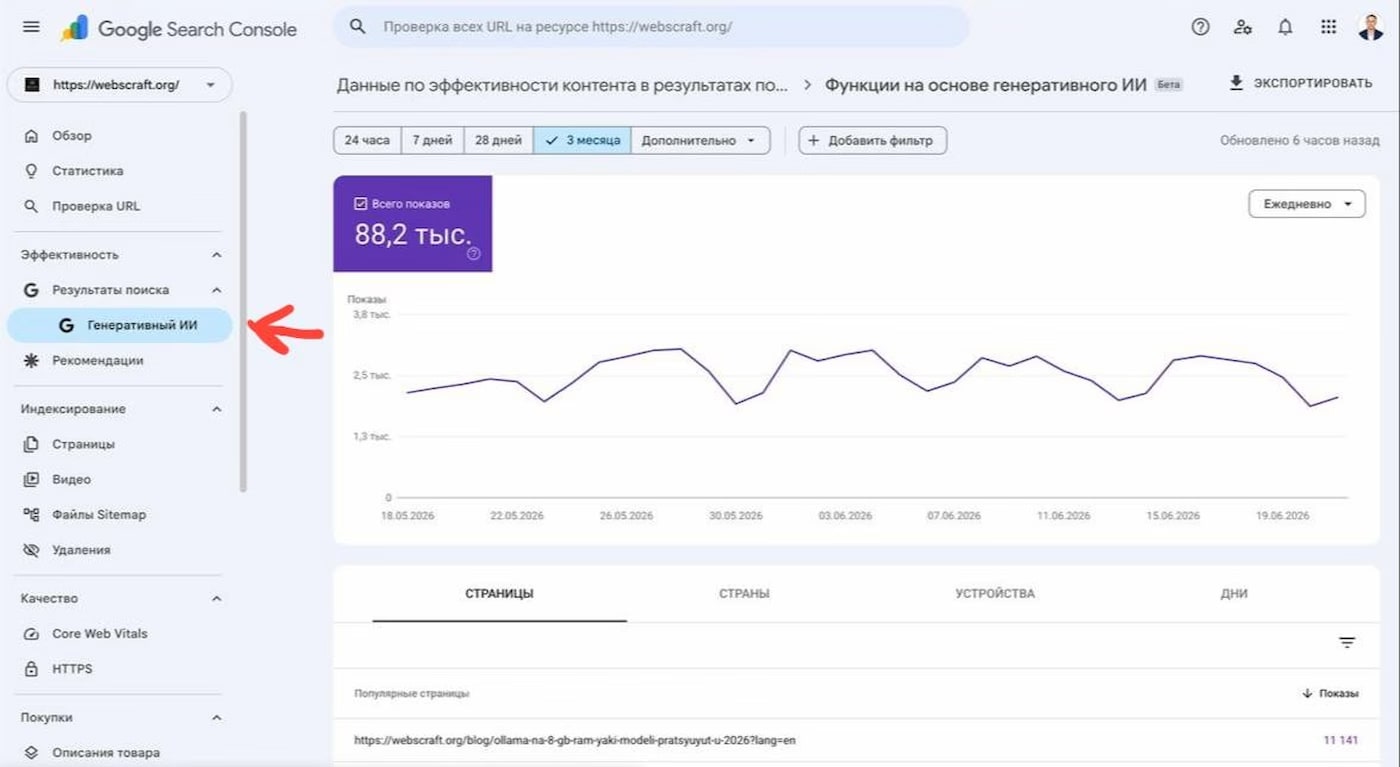Click the ЭКСПОРТИРОВАТЬ button
The image size is (1400, 767).
point(1301,83)
